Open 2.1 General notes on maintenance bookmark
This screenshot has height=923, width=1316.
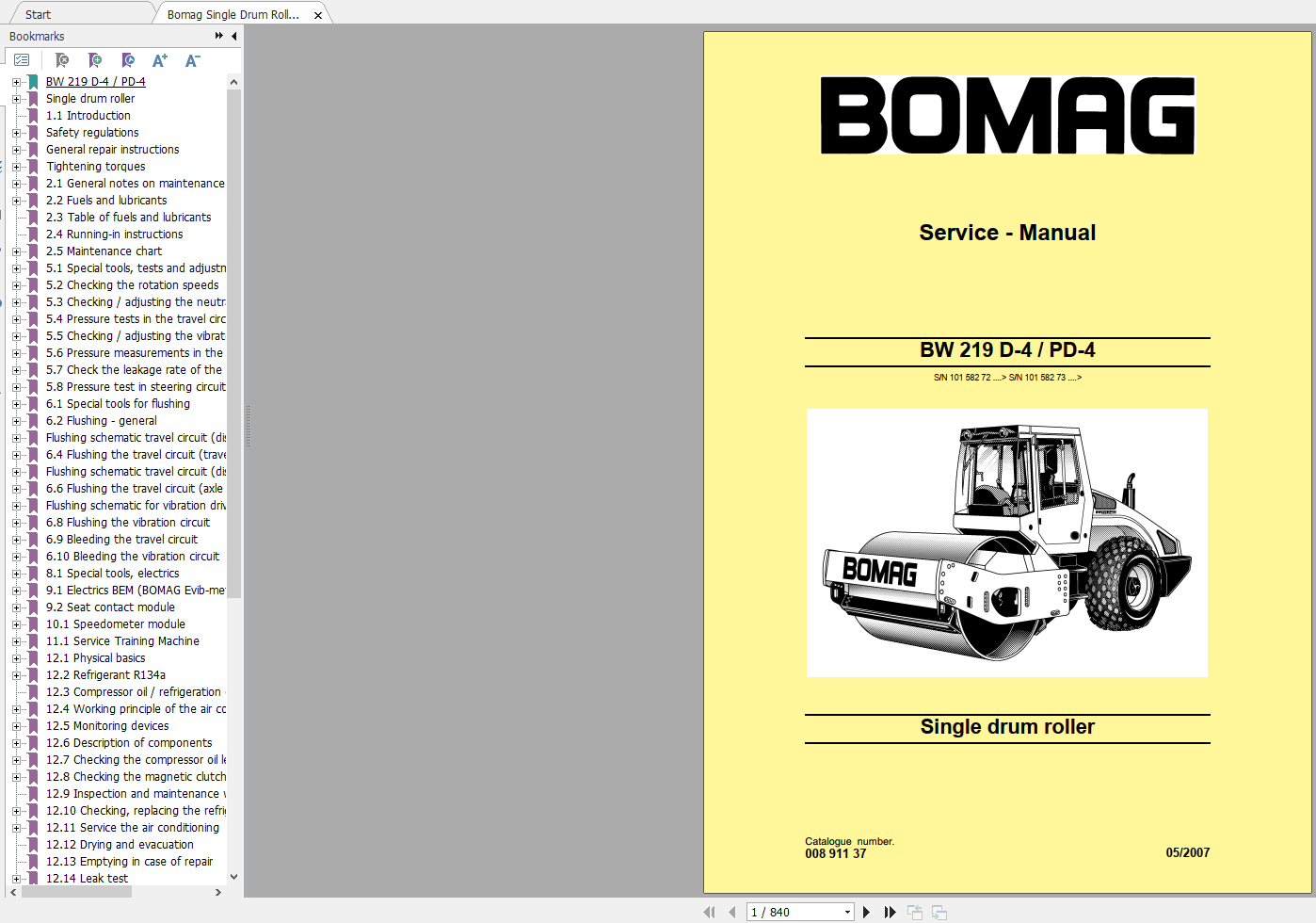(x=136, y=184)
